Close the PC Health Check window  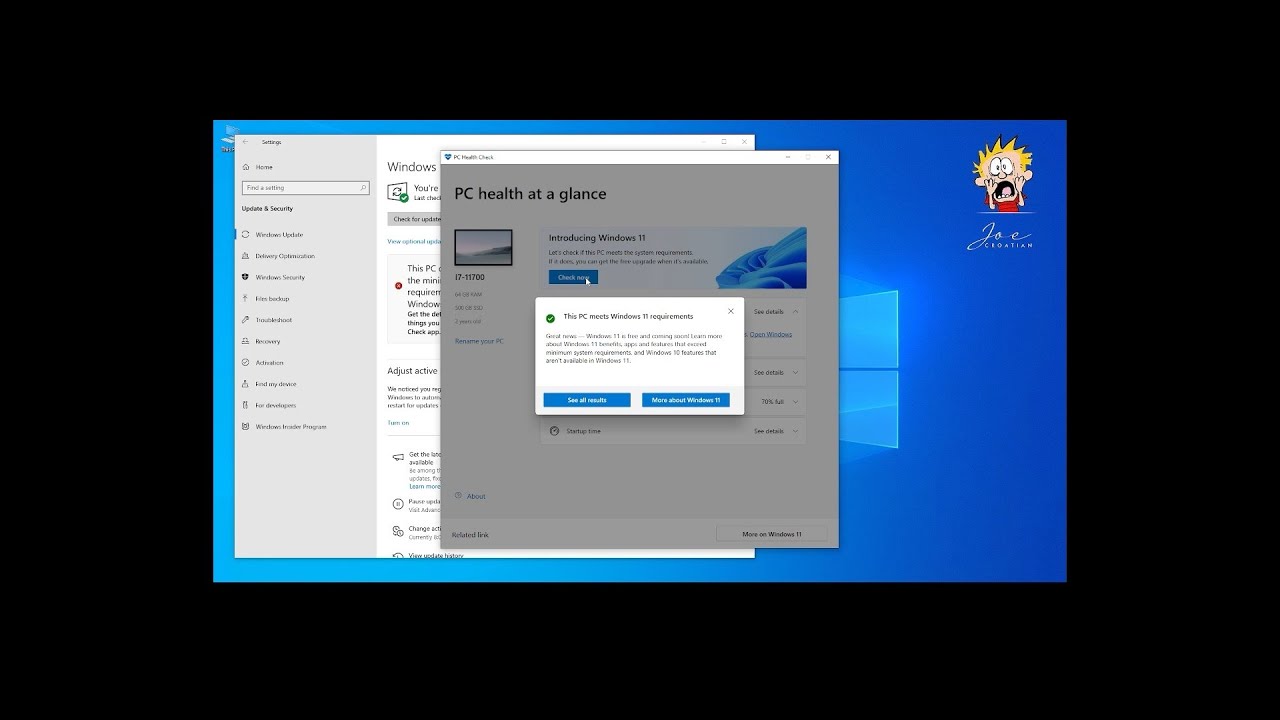(x=828, y=157)
